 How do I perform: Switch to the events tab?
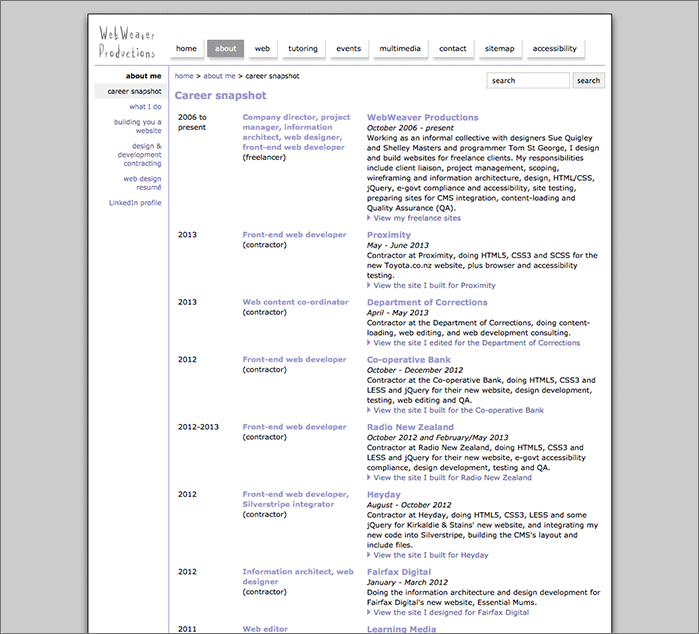click(349, 49)
